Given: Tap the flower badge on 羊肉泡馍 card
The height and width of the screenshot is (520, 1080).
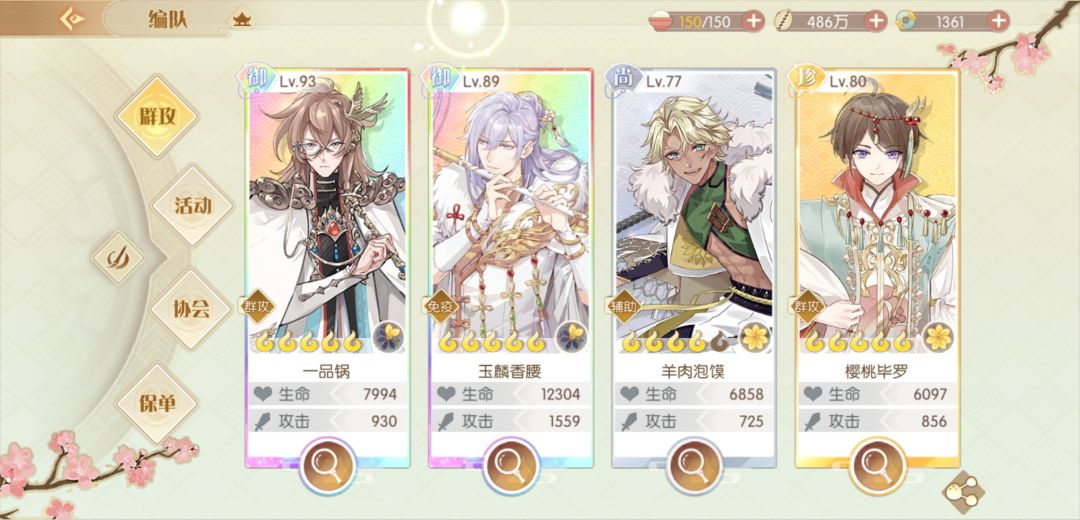Looking at the screenshot, I should 756,336.
